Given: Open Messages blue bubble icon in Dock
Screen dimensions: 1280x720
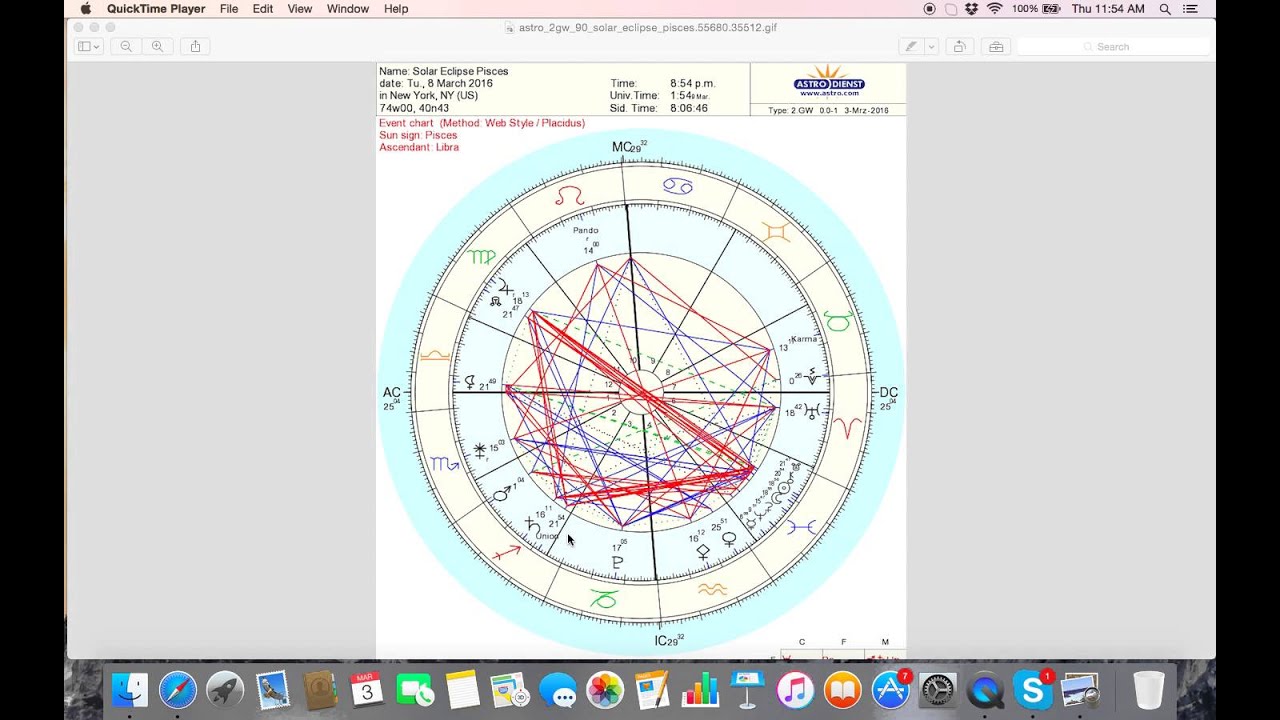Looking at the screenshot, I should point(558,690).
